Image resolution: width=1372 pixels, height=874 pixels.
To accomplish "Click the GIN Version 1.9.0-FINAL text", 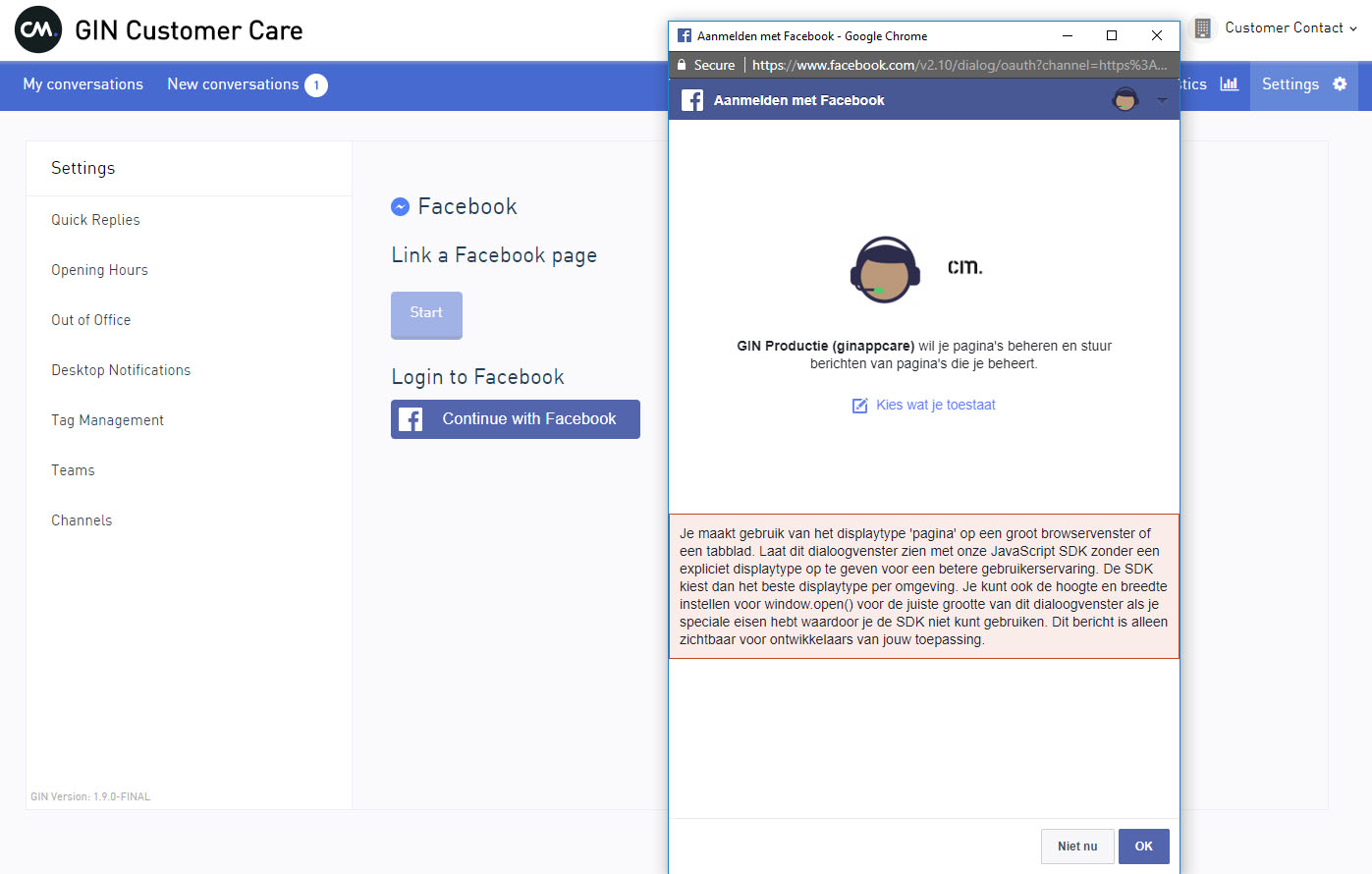I will point(90,796).
